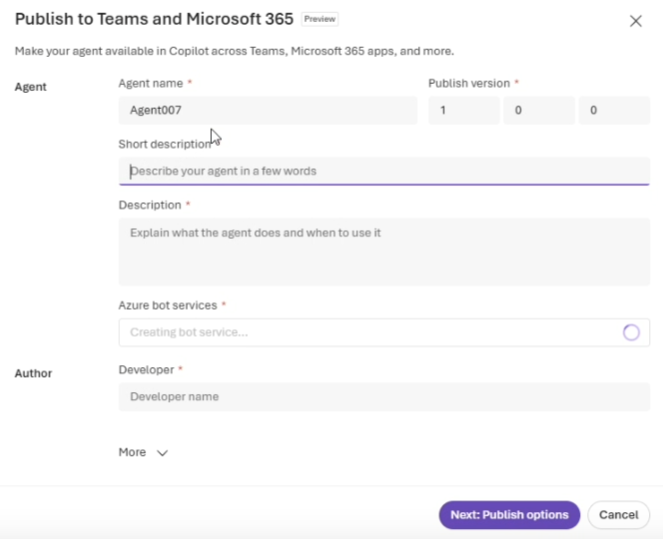Click Next: Publish options button
The height and width of the screenshot is (539, 663).
(510, 515)
